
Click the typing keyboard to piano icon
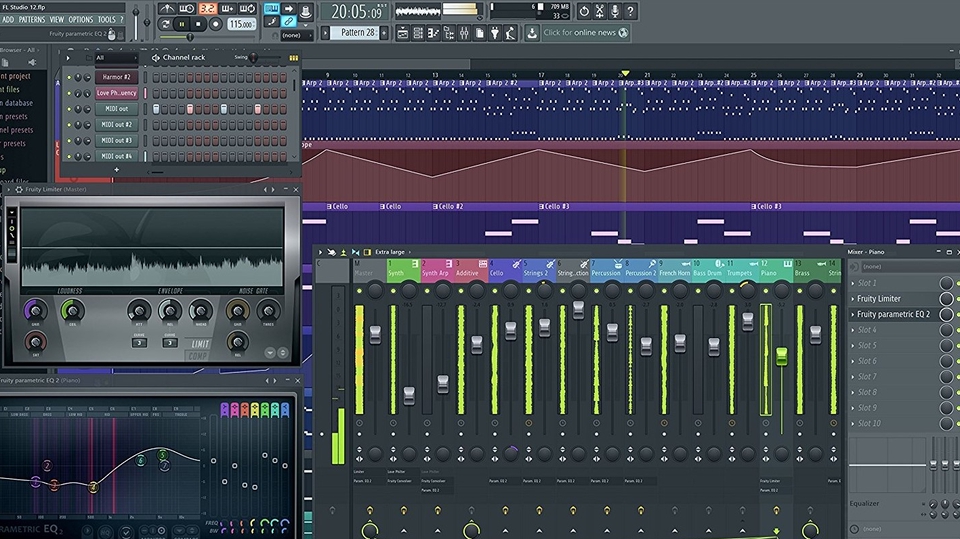coord(271,9)
